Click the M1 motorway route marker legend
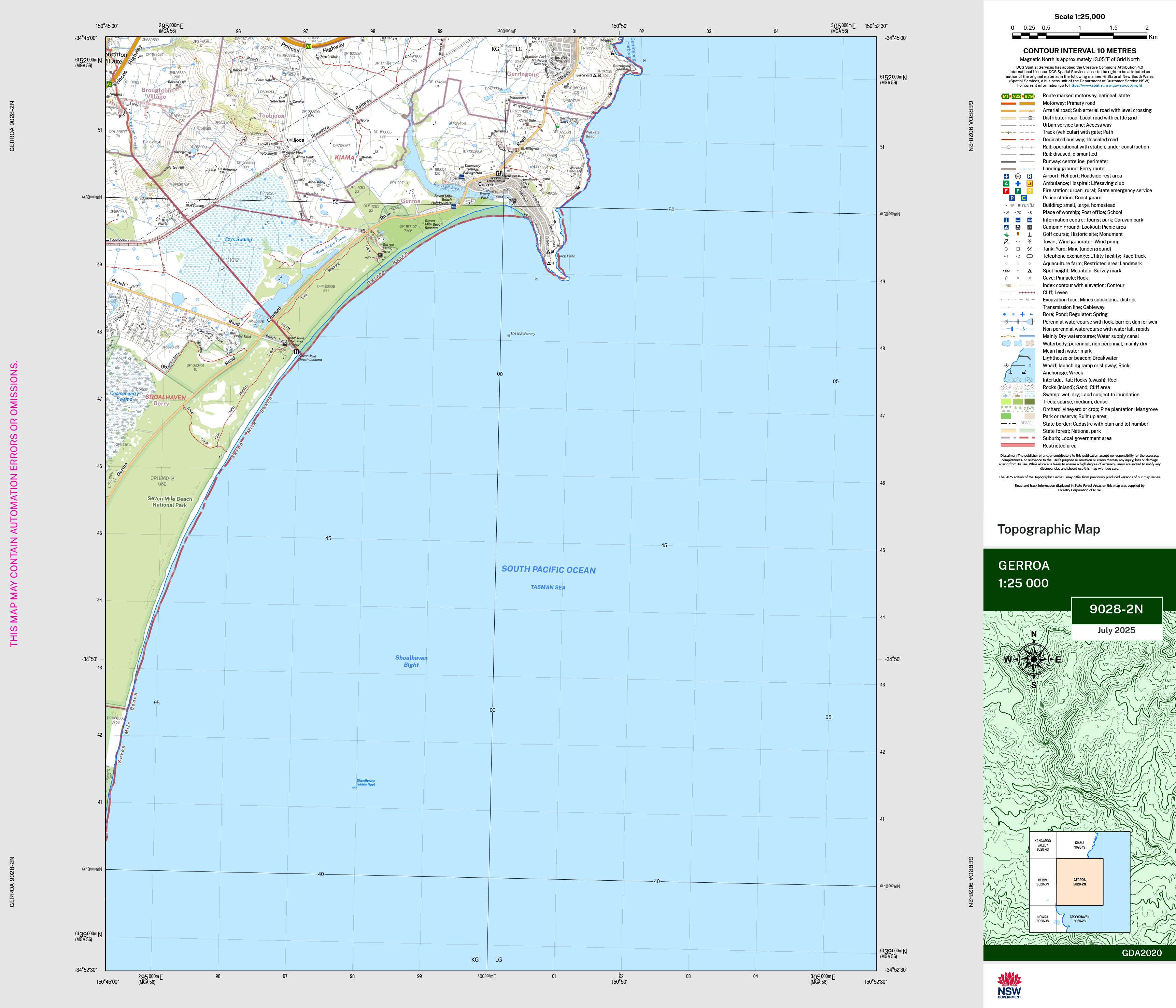The width and height of the screenshot is (1176, 1008). point(1006,97)
